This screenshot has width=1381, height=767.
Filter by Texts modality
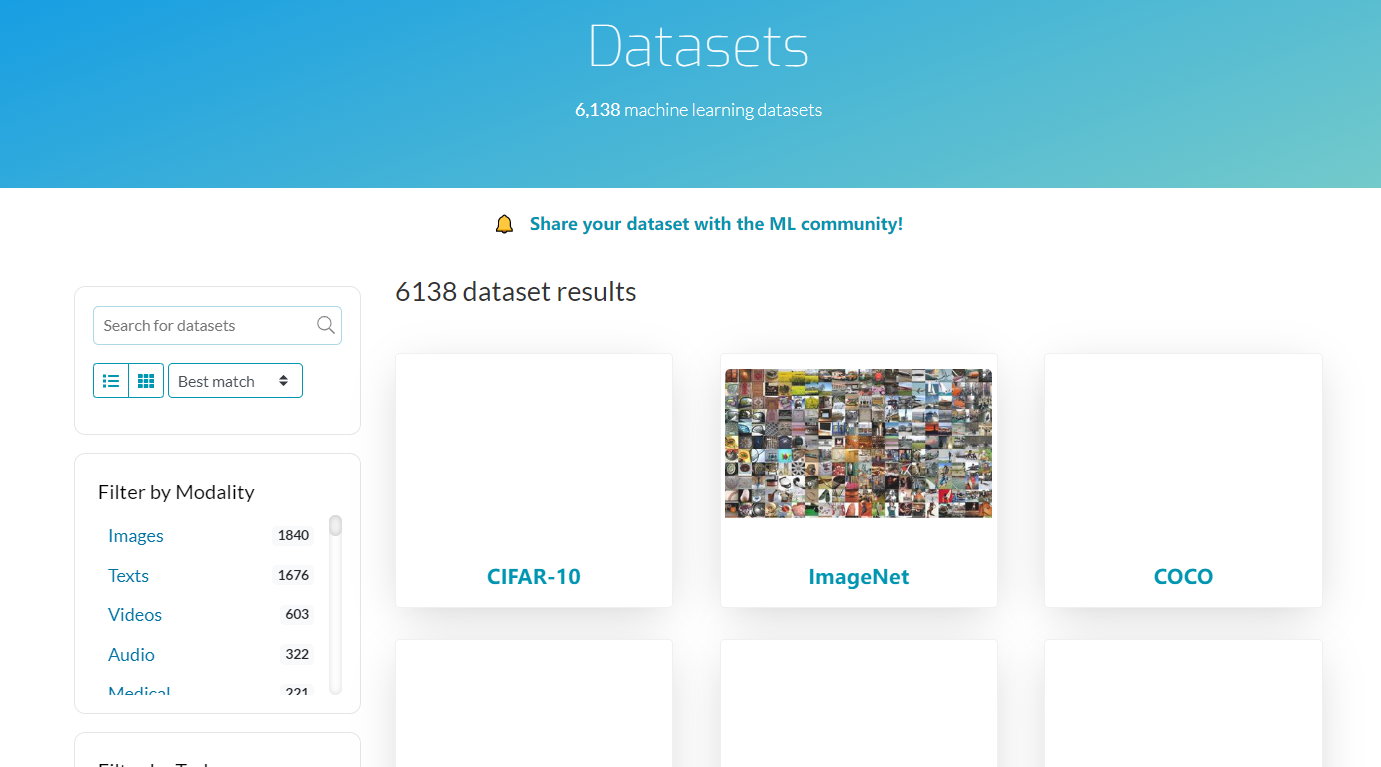tap(128, 576)
